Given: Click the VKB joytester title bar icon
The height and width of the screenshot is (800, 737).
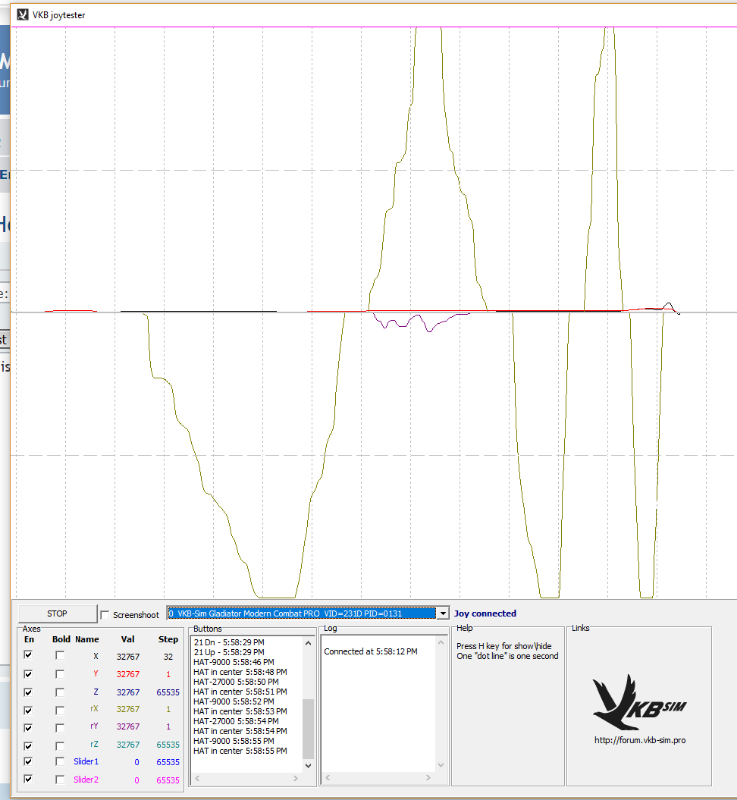Looking at the screenshot, I should (x=22, y=15).
